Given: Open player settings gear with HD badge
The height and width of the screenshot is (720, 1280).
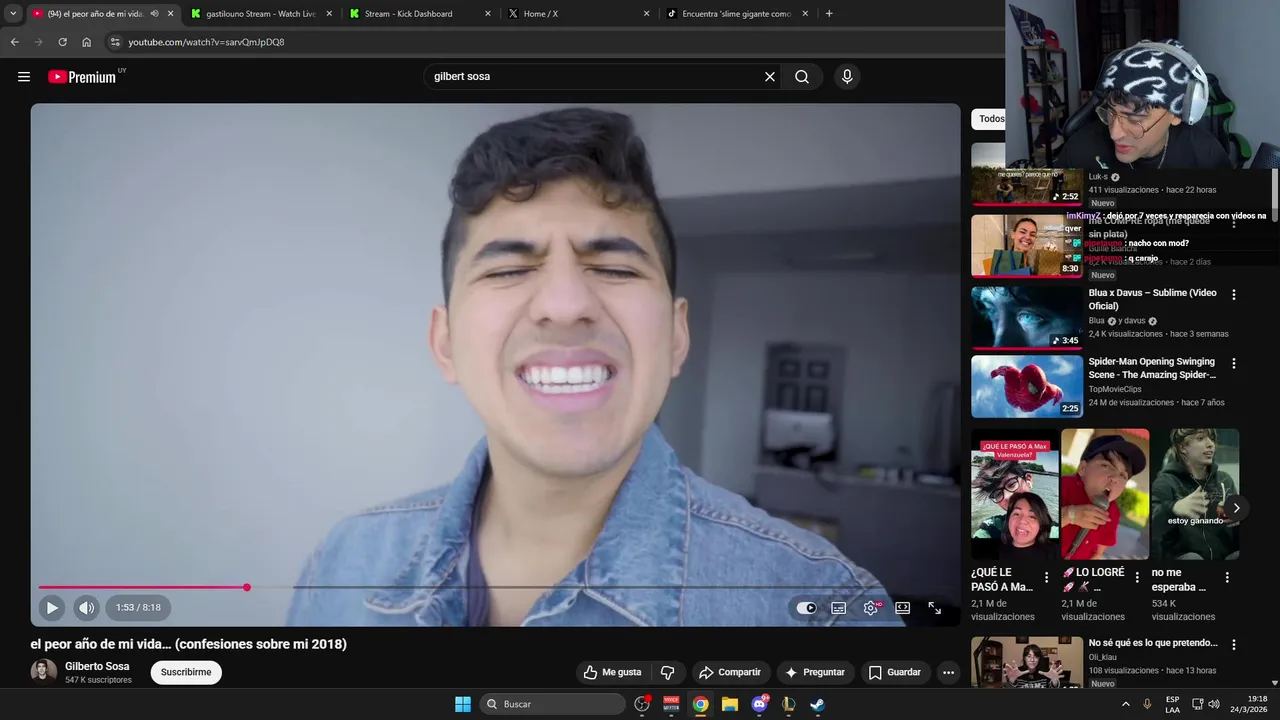Looking at the screenshot, I should tap(871, 608).
